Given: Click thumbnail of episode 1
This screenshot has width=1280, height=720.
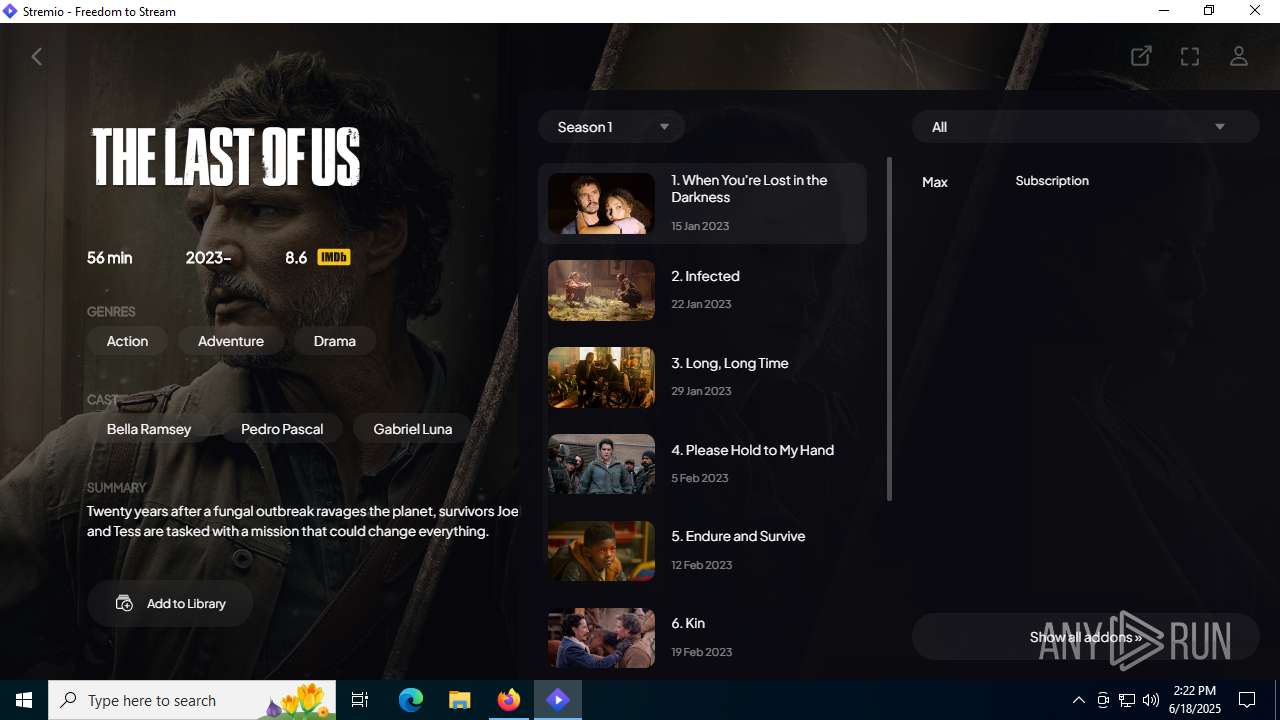Looking at the screenshot, I should tap(601, 203).
